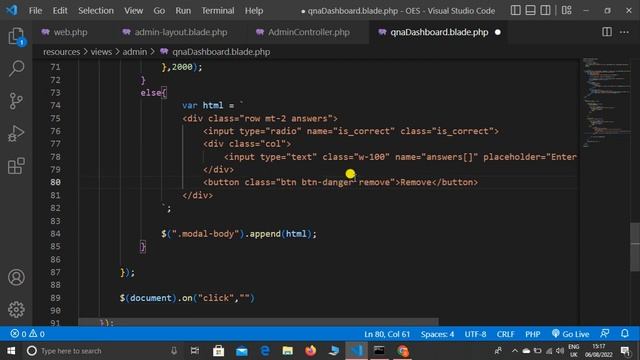The height and width of the screenshot is (360, 640).
Task: Open the Run menu
Action: click(x=183, y=11)
